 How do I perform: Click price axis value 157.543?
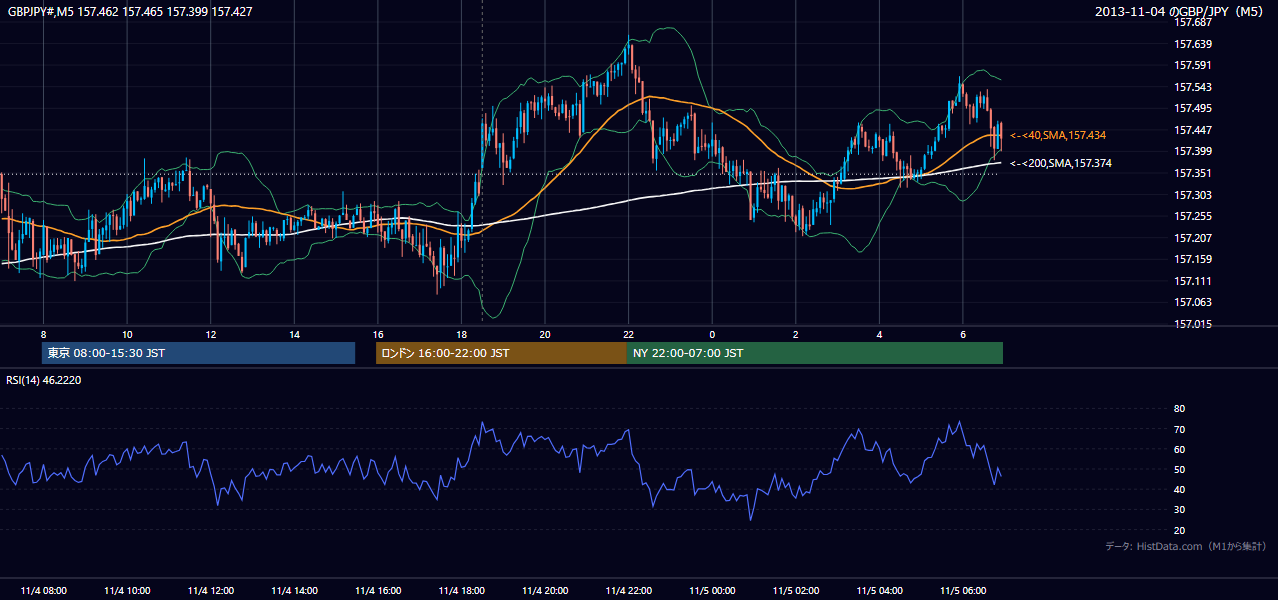(1193, 88)
